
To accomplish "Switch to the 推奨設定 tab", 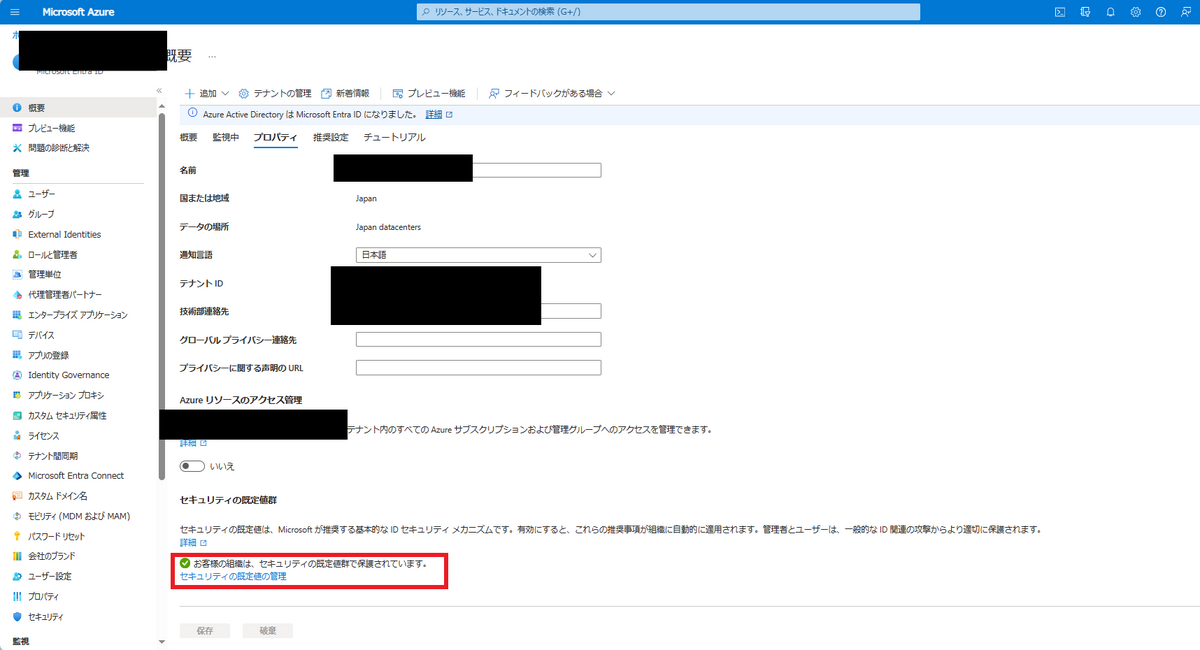I will 331,137.
